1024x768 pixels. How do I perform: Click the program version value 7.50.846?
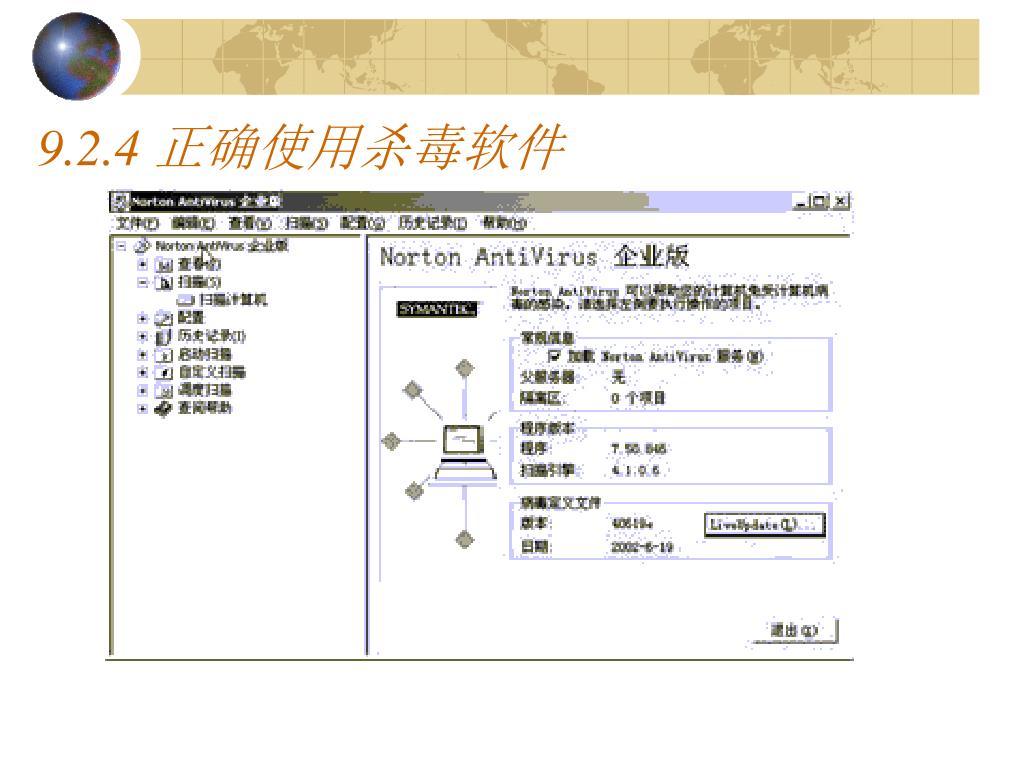click(x=639, y=449)
